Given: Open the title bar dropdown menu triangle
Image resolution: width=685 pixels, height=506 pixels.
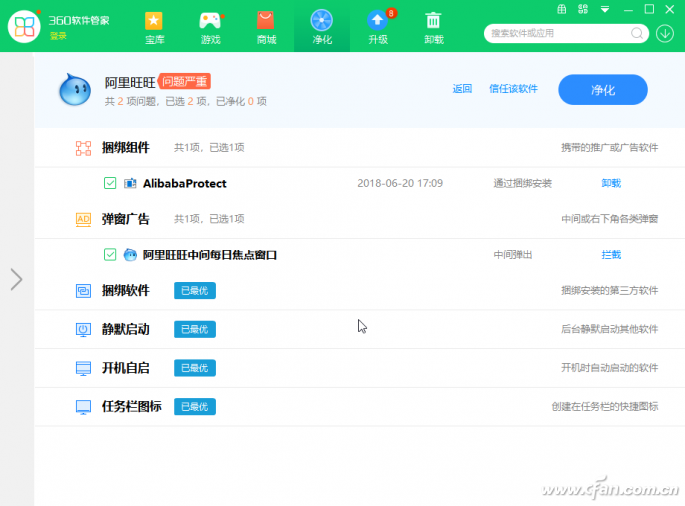Looking at the screenshot, I should click(x=605, y=9).
